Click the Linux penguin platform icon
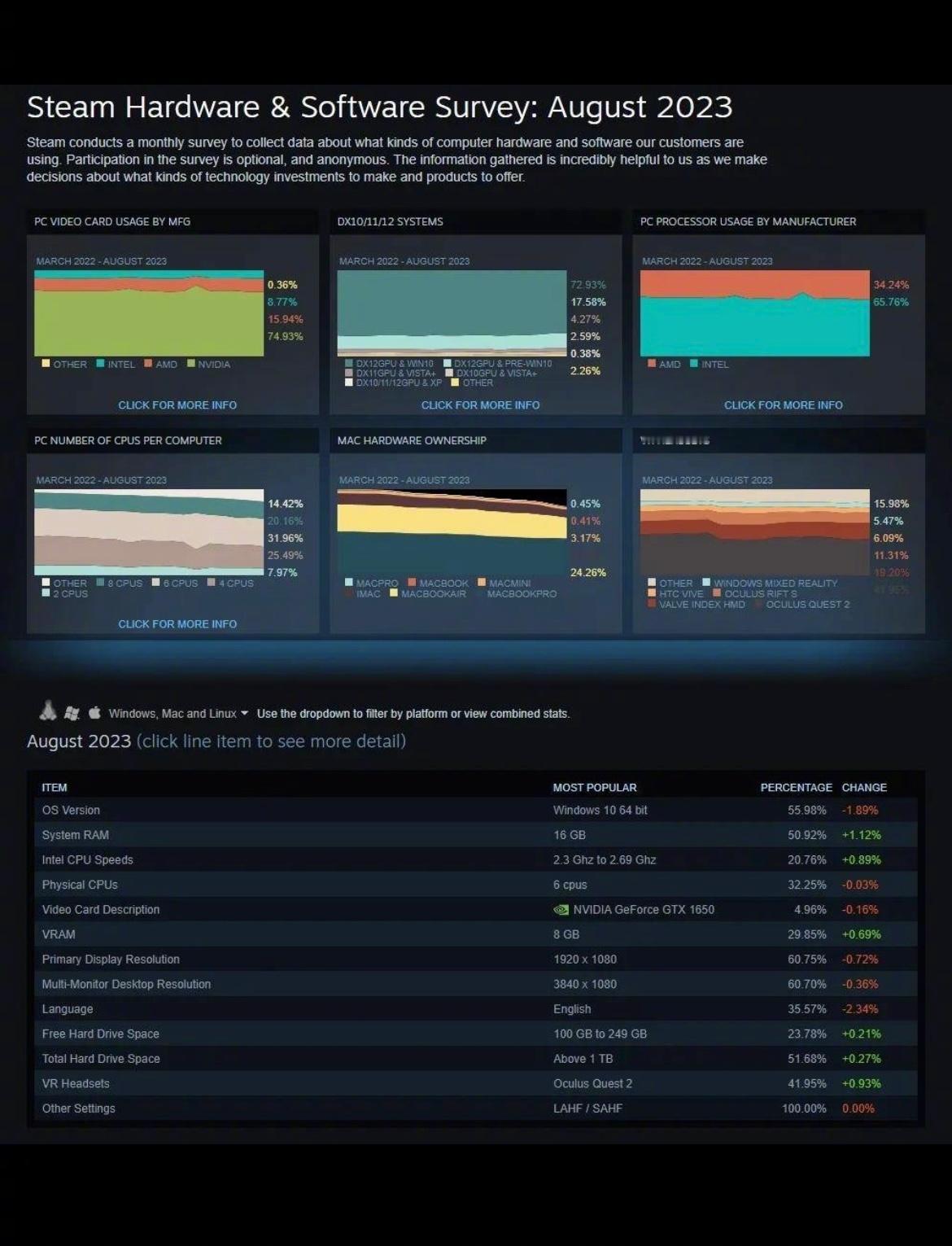Viewport: 952px width, 1246px height. click(x=48, y=710)
